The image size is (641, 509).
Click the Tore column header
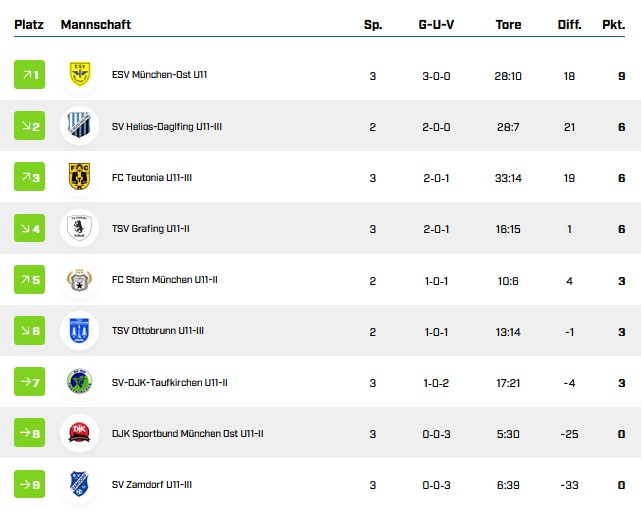pos(508,24)
